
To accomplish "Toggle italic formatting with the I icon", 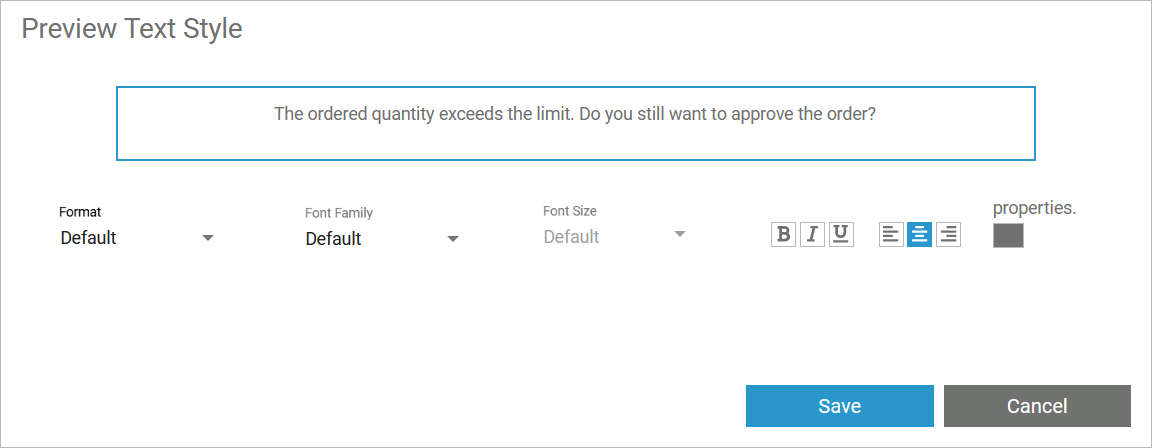I will tap(812, 234).
